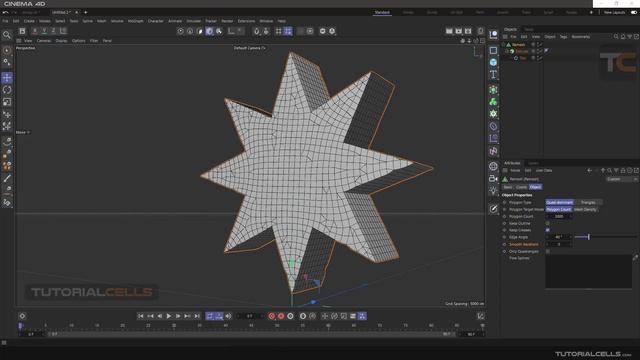The width and height of the screenshot is (640, 360).
Task: Play the animation forward
Action: click(x=169, y=316)
